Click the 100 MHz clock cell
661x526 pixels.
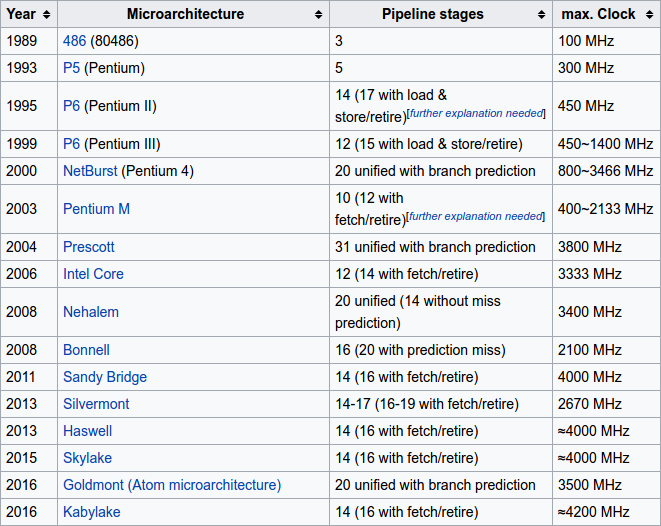tap(606, 41)
